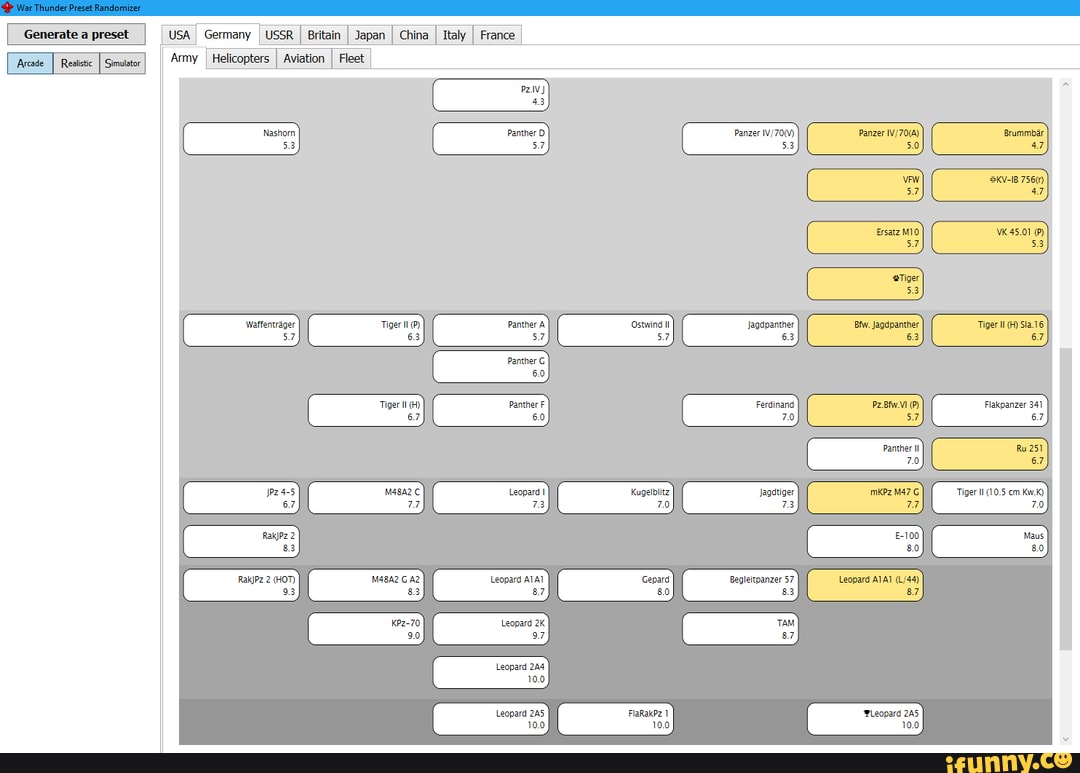Select the Helicopters tab
This screenshot has width=1080, height=773.
point(240,58)
